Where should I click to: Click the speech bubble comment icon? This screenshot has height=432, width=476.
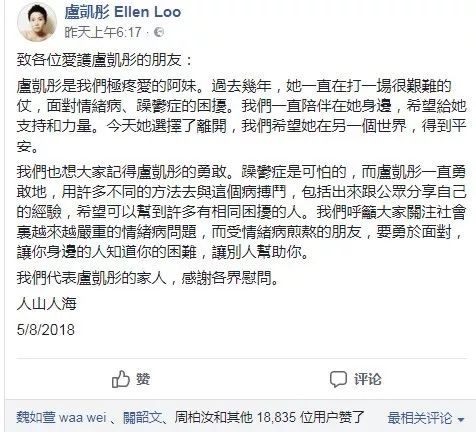tap(338, 379)
